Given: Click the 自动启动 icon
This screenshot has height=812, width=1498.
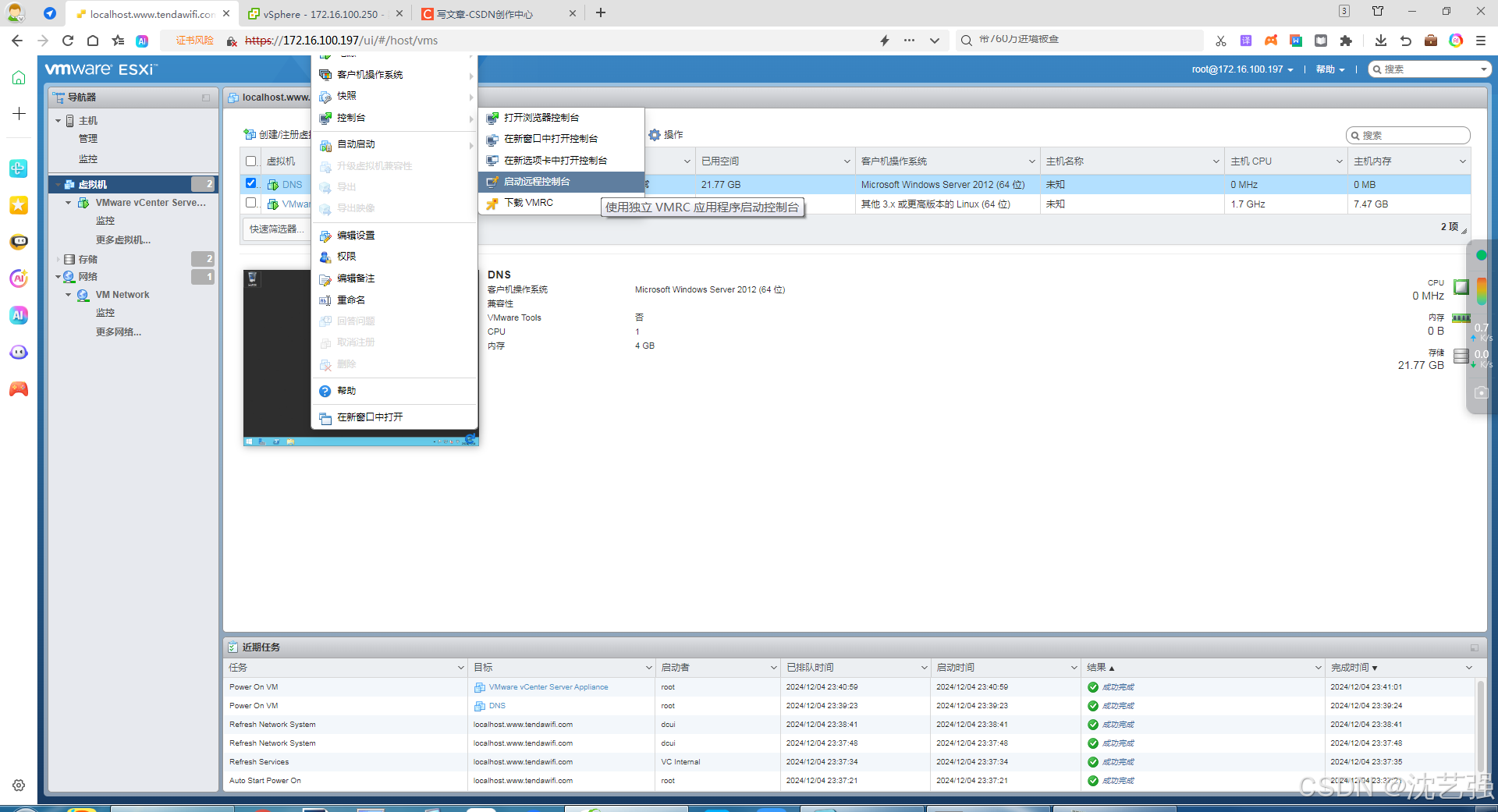Looking at the screenshot, I should coord(325,145).
